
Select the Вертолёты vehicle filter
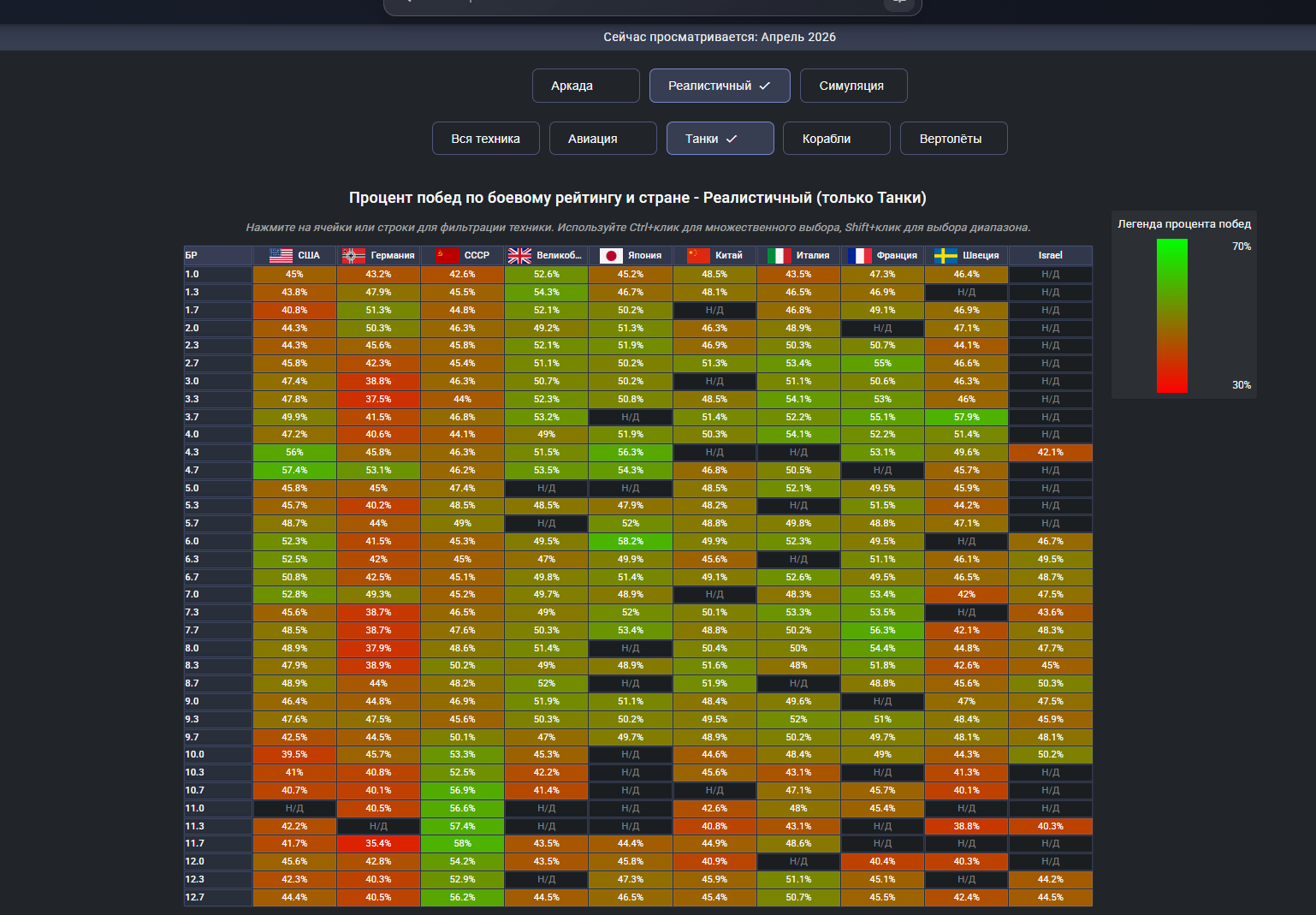[x=954, y=139]
